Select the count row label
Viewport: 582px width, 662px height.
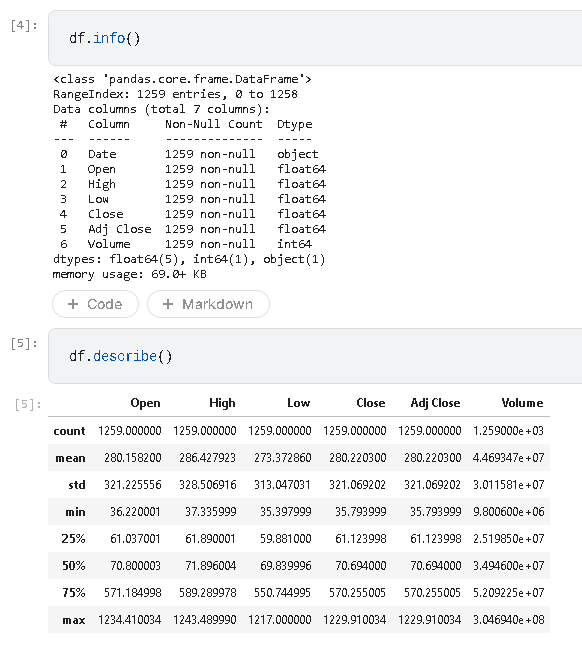[x=69, y=431]
